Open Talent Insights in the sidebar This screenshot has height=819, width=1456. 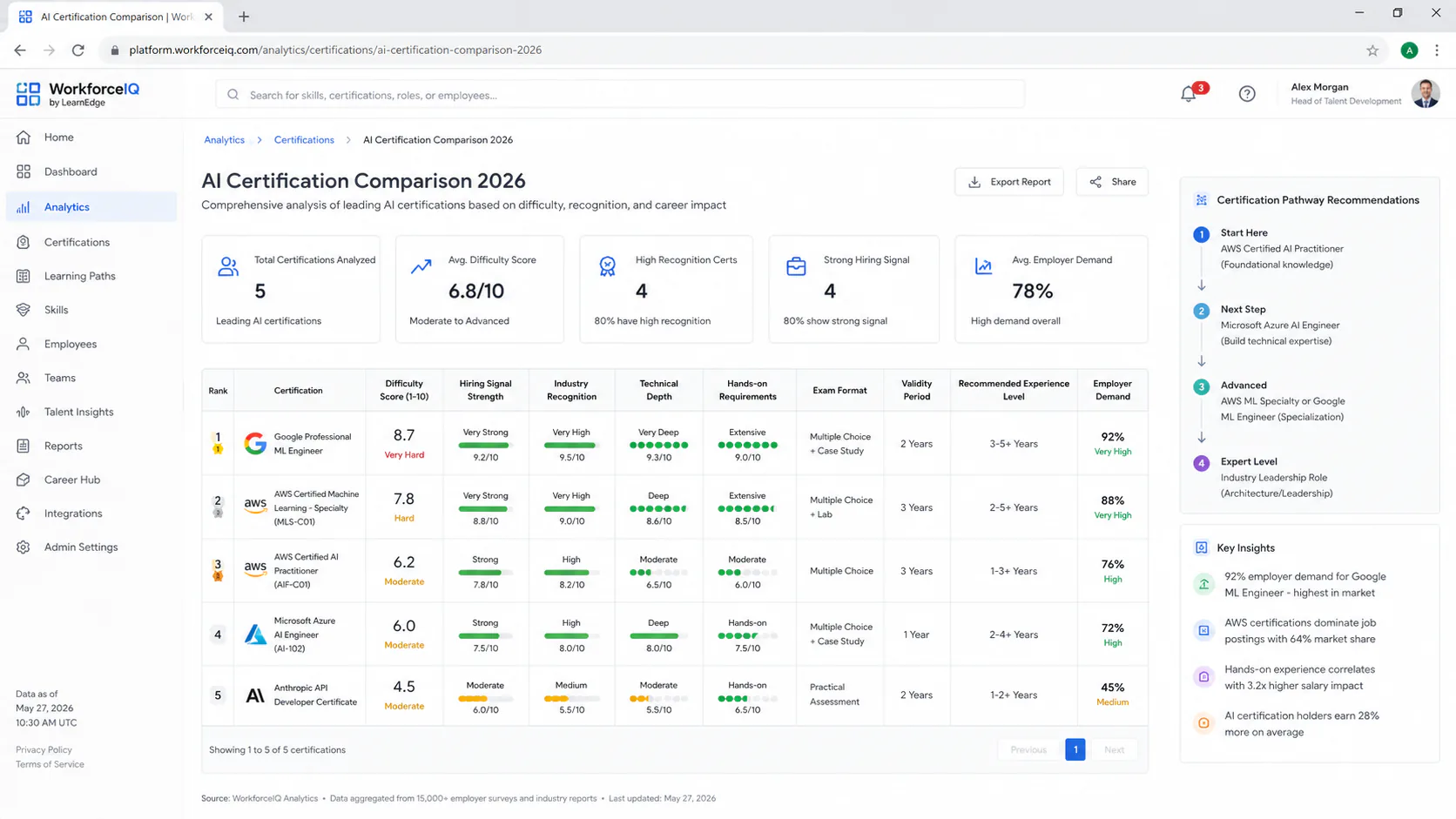pos(91,412)
